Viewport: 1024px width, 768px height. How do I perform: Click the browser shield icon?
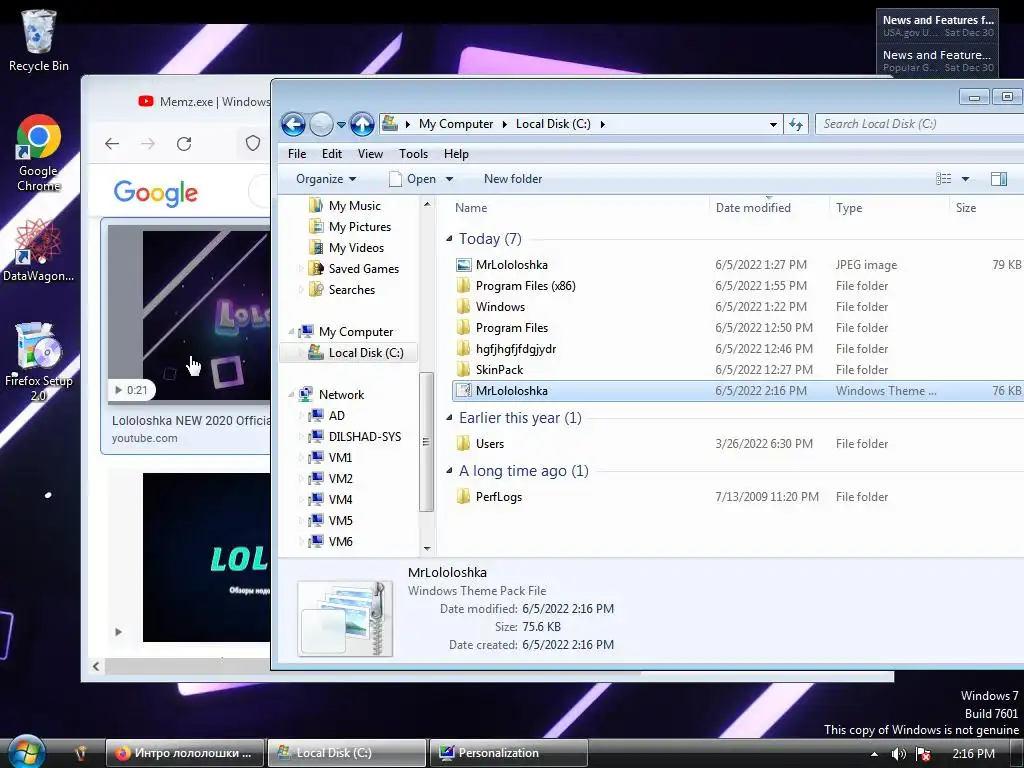coord(253,144)
